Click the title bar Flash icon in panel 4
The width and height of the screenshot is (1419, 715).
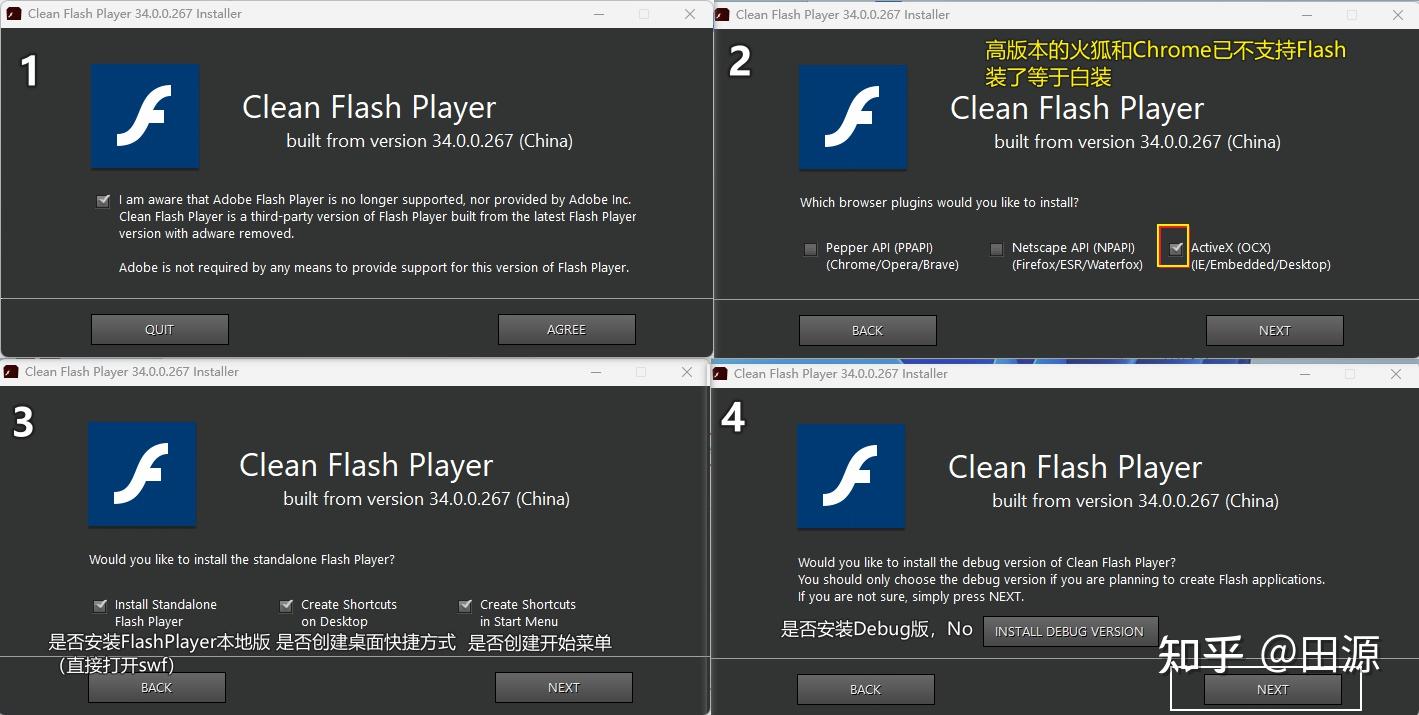coord(720,373)
